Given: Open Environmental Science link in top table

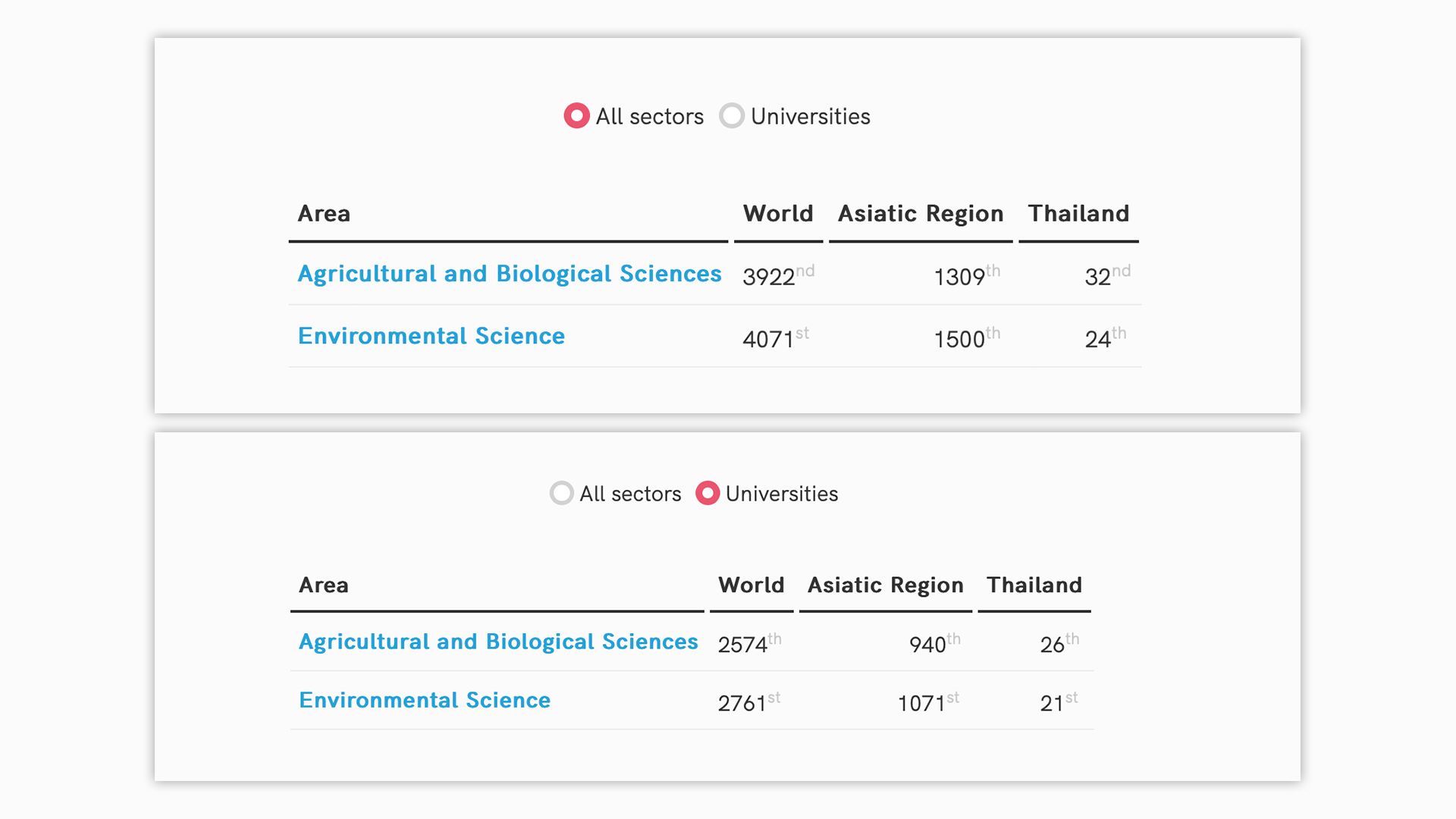Looking at the screenshot, I should (431, 336).
